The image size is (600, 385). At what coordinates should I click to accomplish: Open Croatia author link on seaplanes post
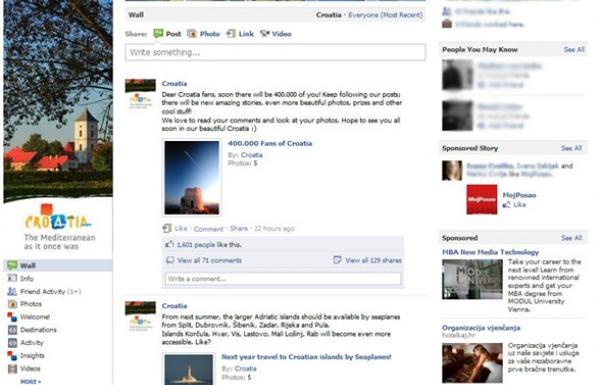click(x=174, y=306)
